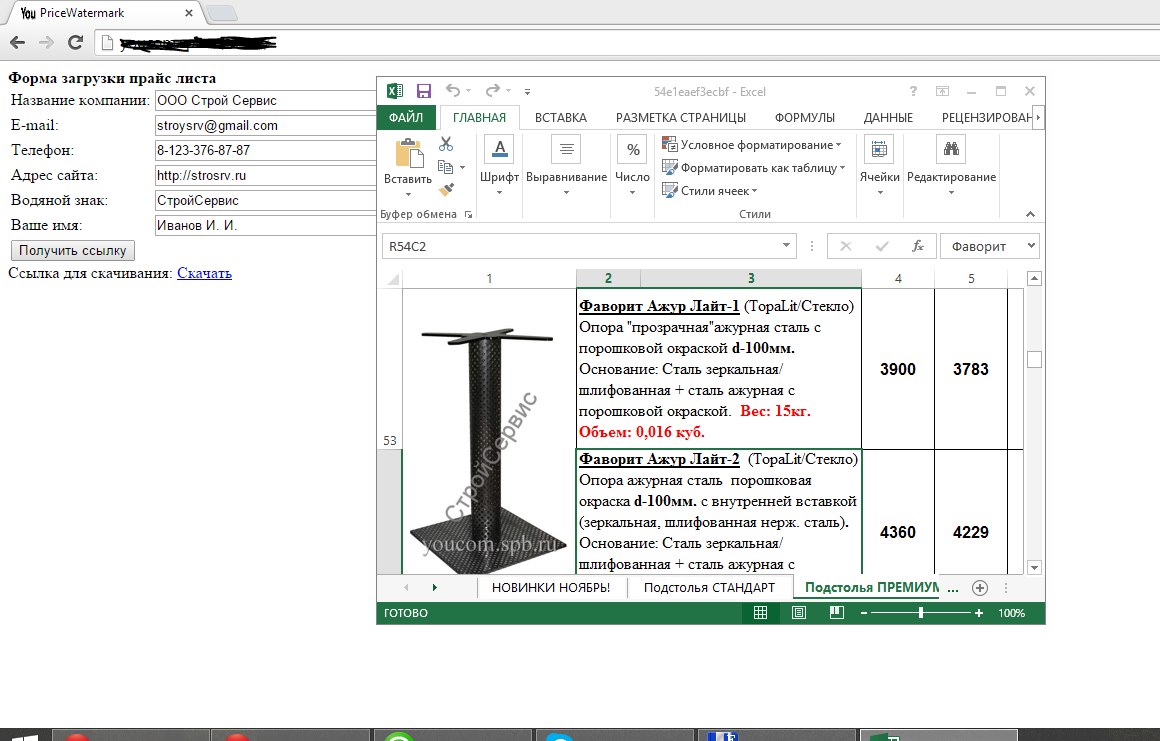Open Условное форматирование menu
Screen dimensions: 1160x741
752,145
